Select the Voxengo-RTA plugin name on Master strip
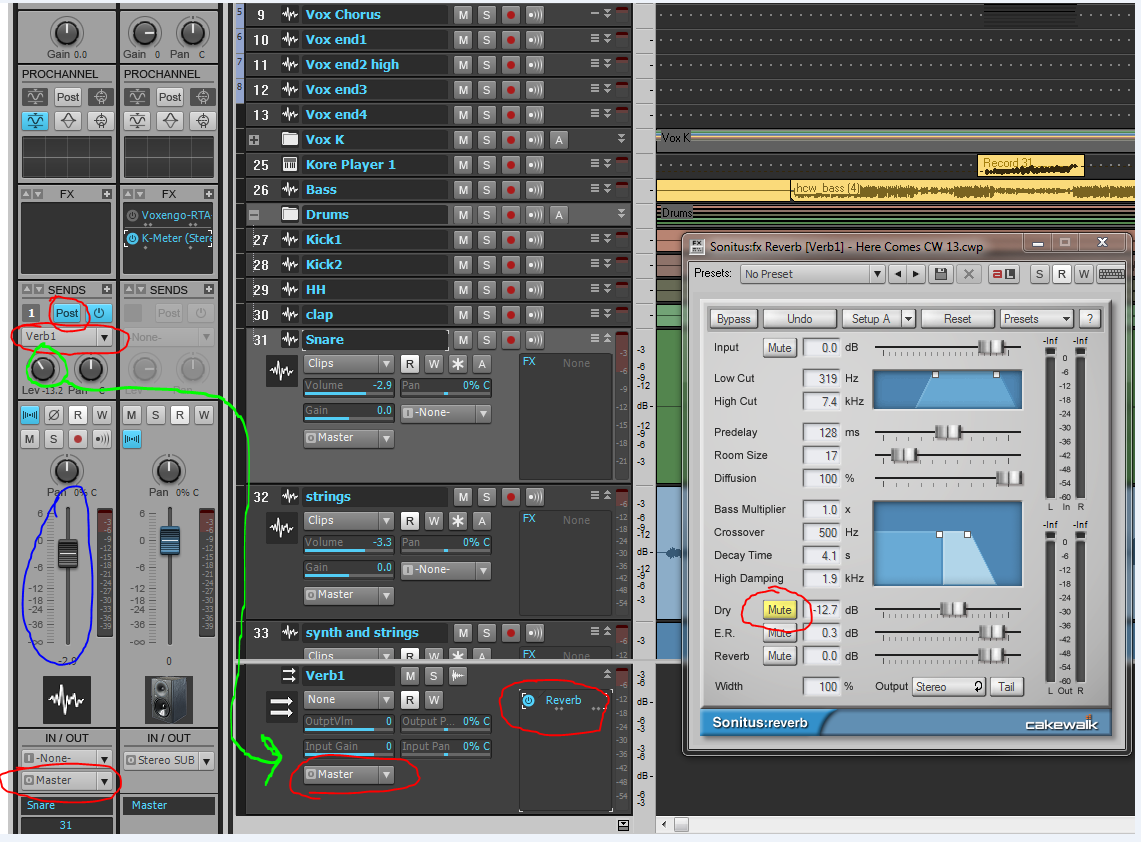Image resolution: width=1141 pixels, height=842 pixels. [175, 215]
